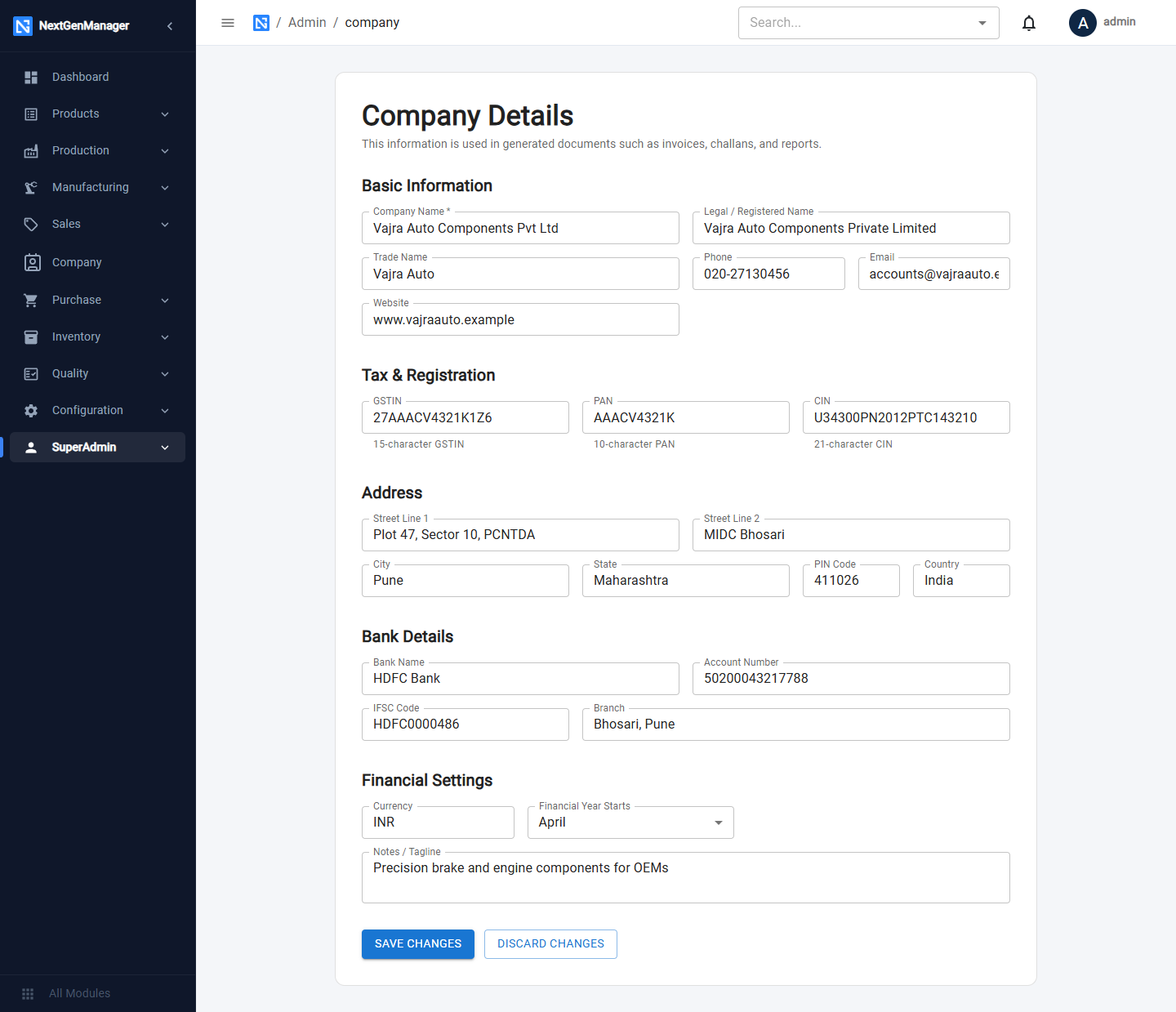This screenshot has width=1176, height=1012.
Task: Open the Dashboard menu item
Action: tap(98, 77)
